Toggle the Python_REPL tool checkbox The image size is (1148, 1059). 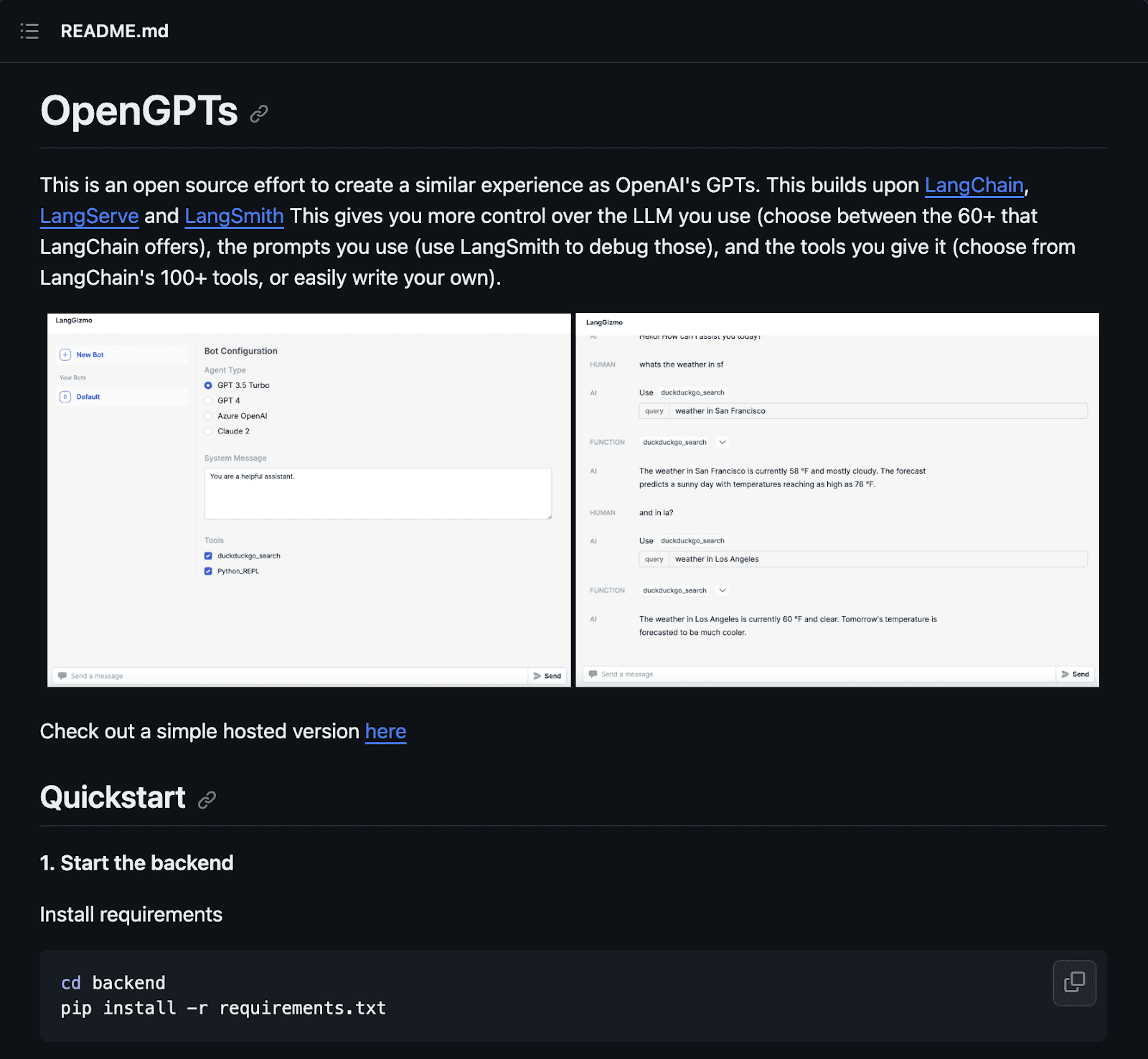point(208,571)
